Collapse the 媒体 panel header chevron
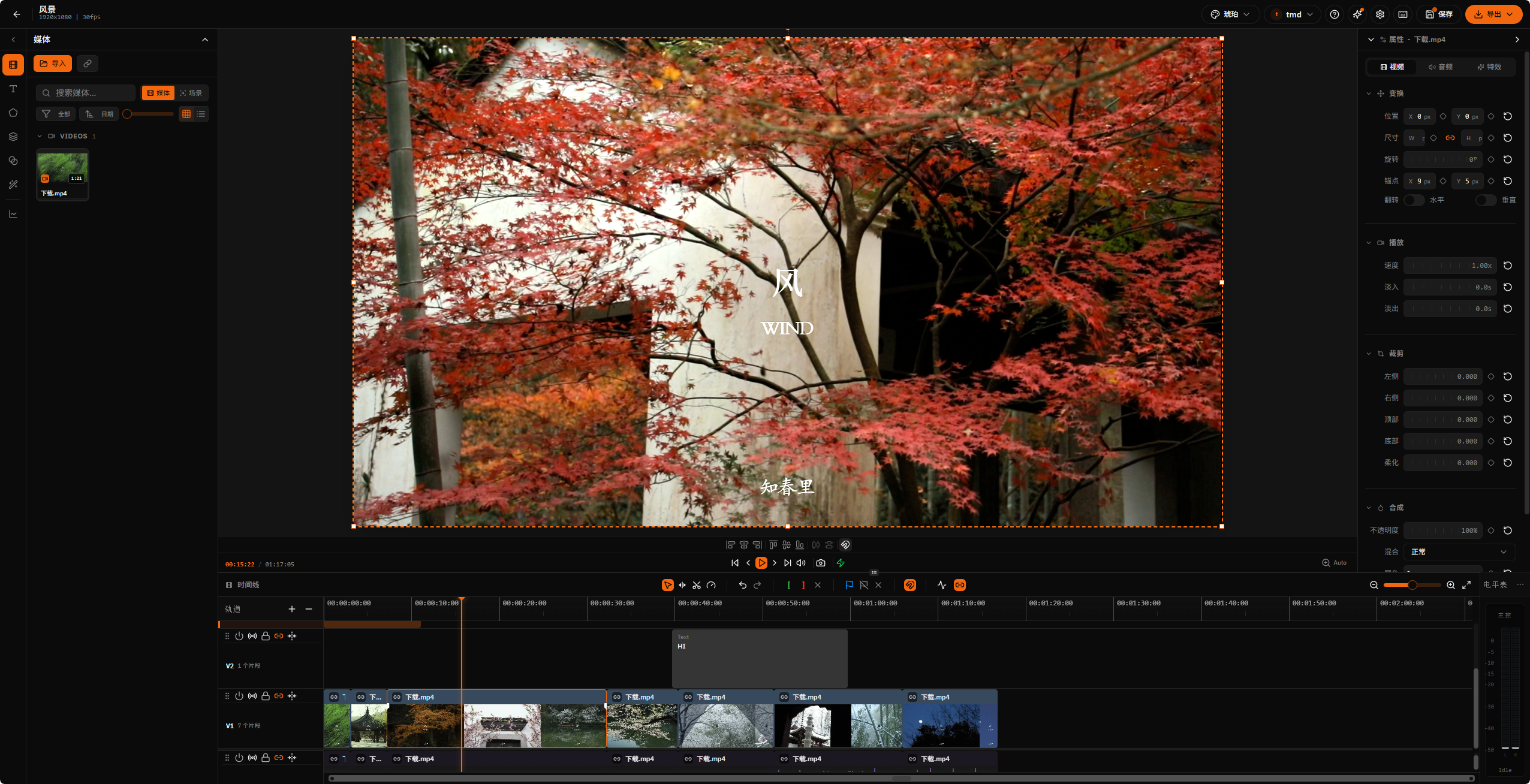Screen dimensions: 1530x784 pyautogui.click(x=205, y=40)
